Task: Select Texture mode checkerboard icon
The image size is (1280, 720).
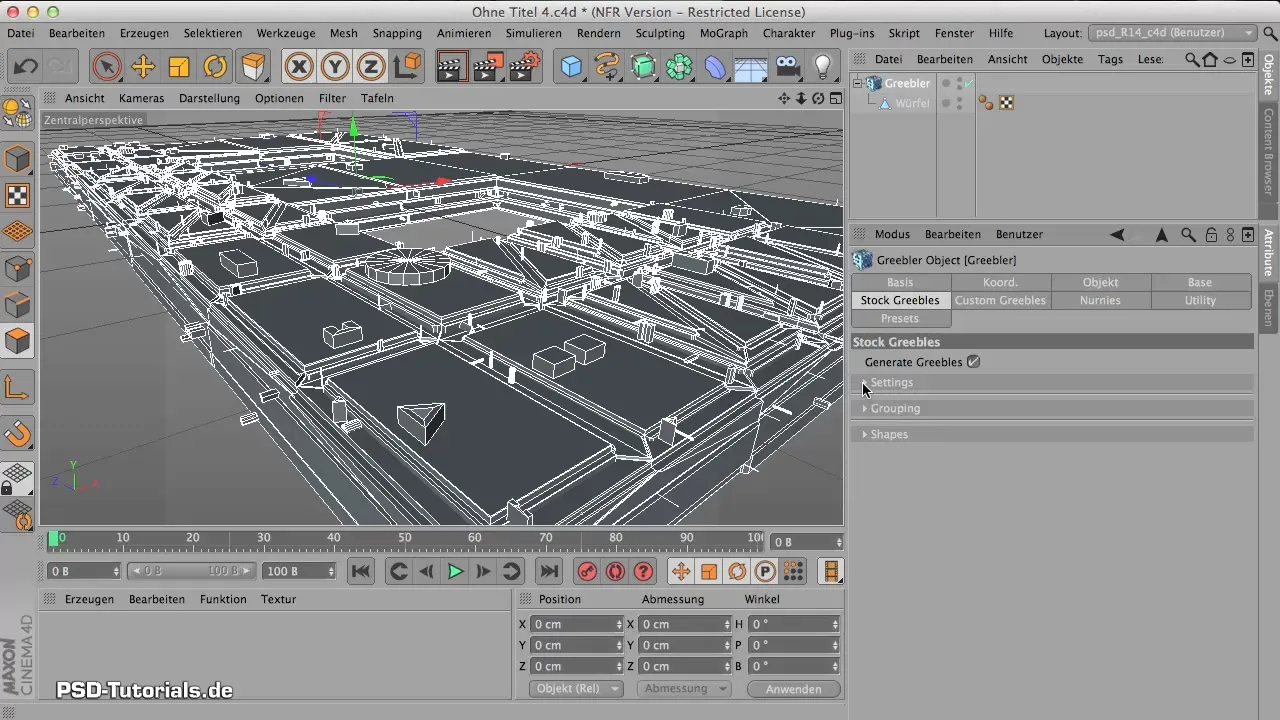Action: pyautogui.click(x=18, y=195)
